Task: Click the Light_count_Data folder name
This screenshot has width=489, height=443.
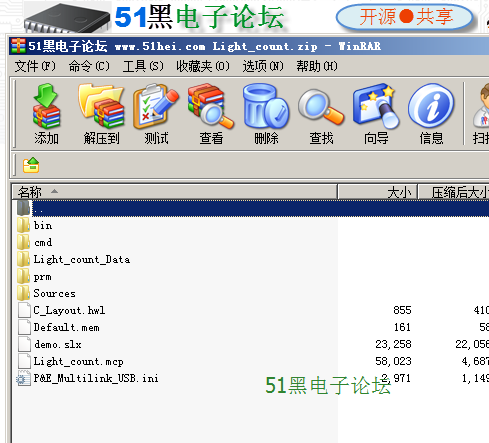Action: tap(82, 259)
